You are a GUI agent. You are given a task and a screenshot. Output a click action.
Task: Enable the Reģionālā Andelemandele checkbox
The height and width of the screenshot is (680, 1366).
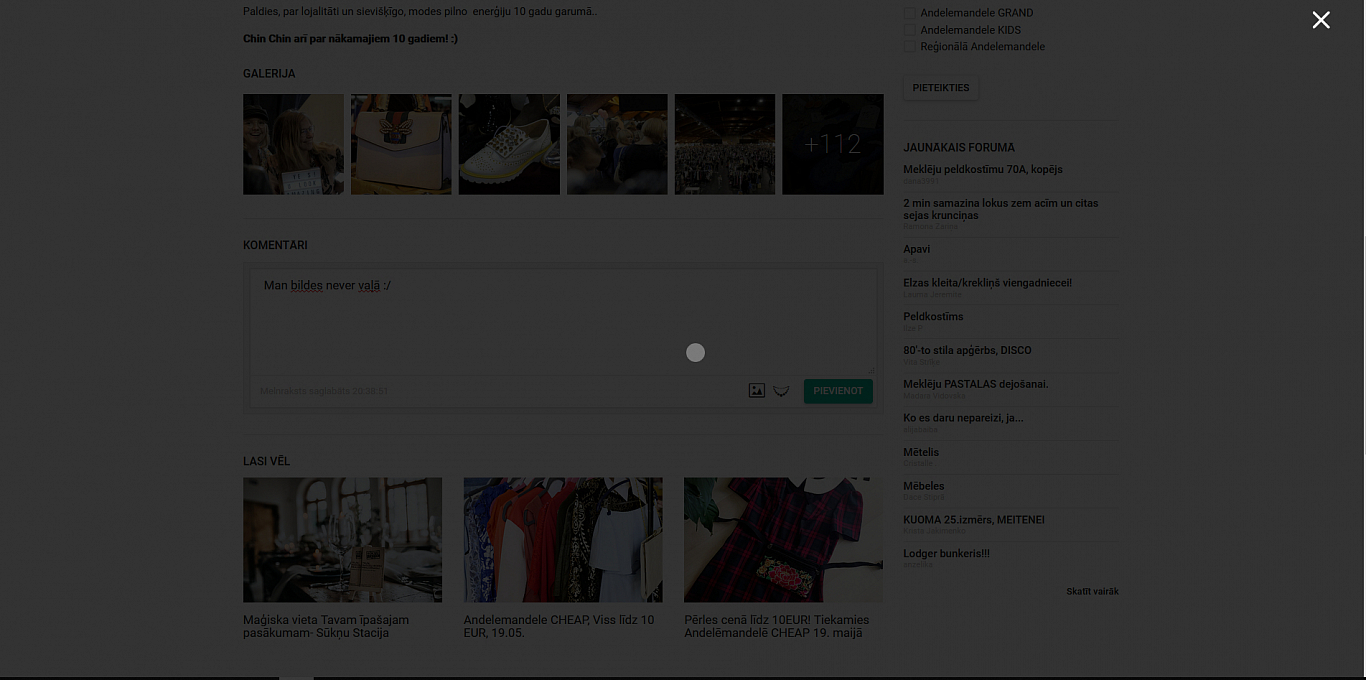click(910, 47)
